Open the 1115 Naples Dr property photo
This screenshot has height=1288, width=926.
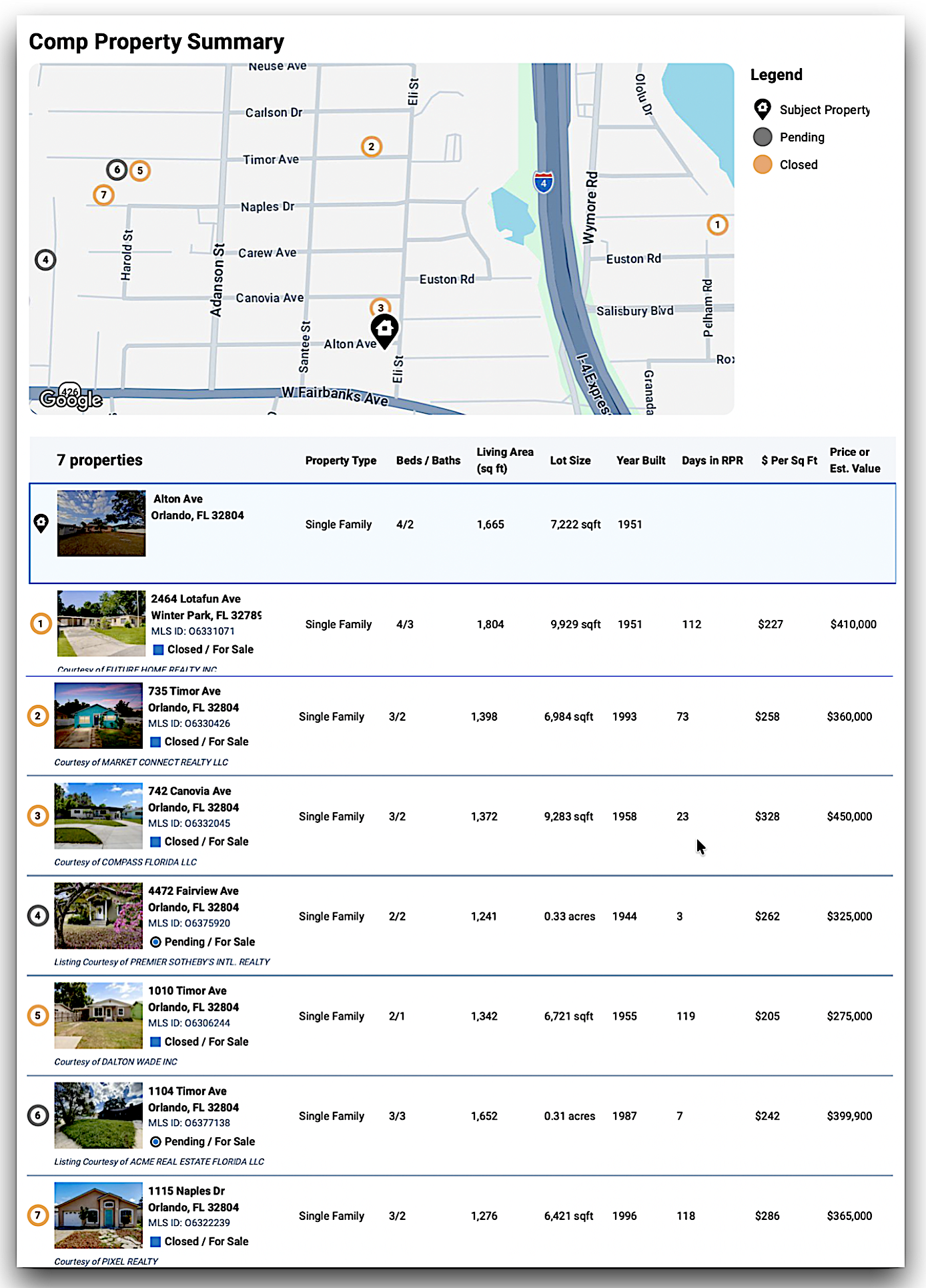click(x=99, y=1215)
